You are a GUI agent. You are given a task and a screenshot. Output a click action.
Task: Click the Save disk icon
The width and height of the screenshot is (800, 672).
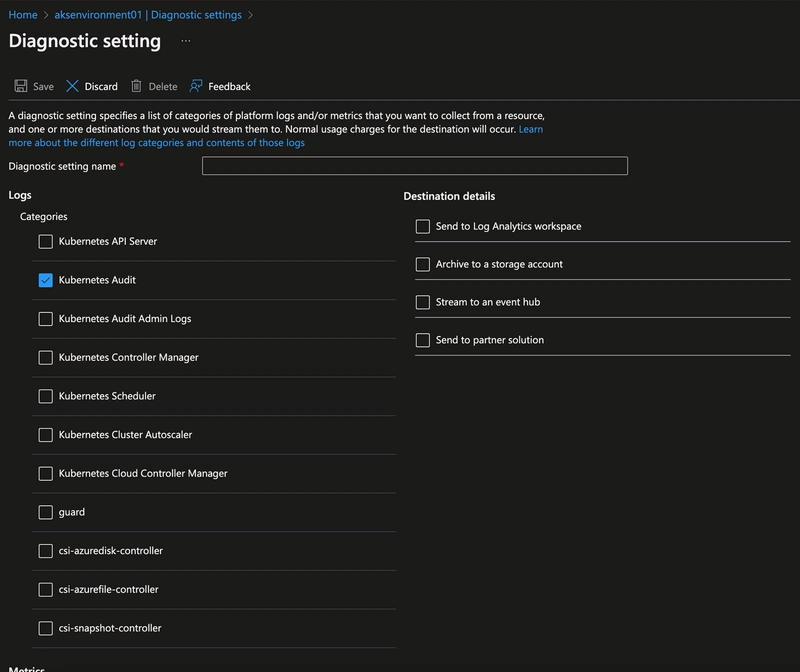tap(21, 86)
